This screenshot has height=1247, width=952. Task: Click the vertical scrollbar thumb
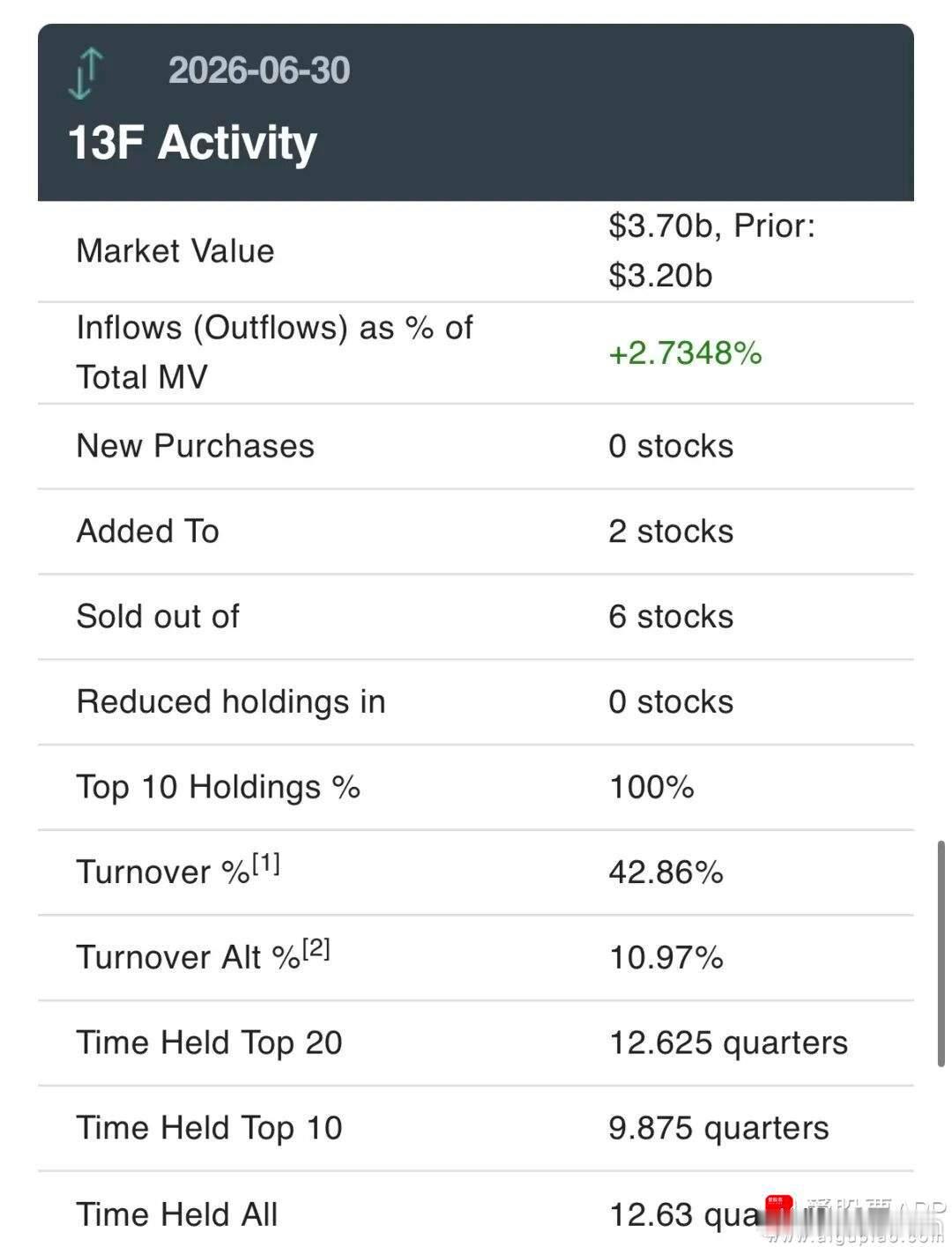pos(941,954)
